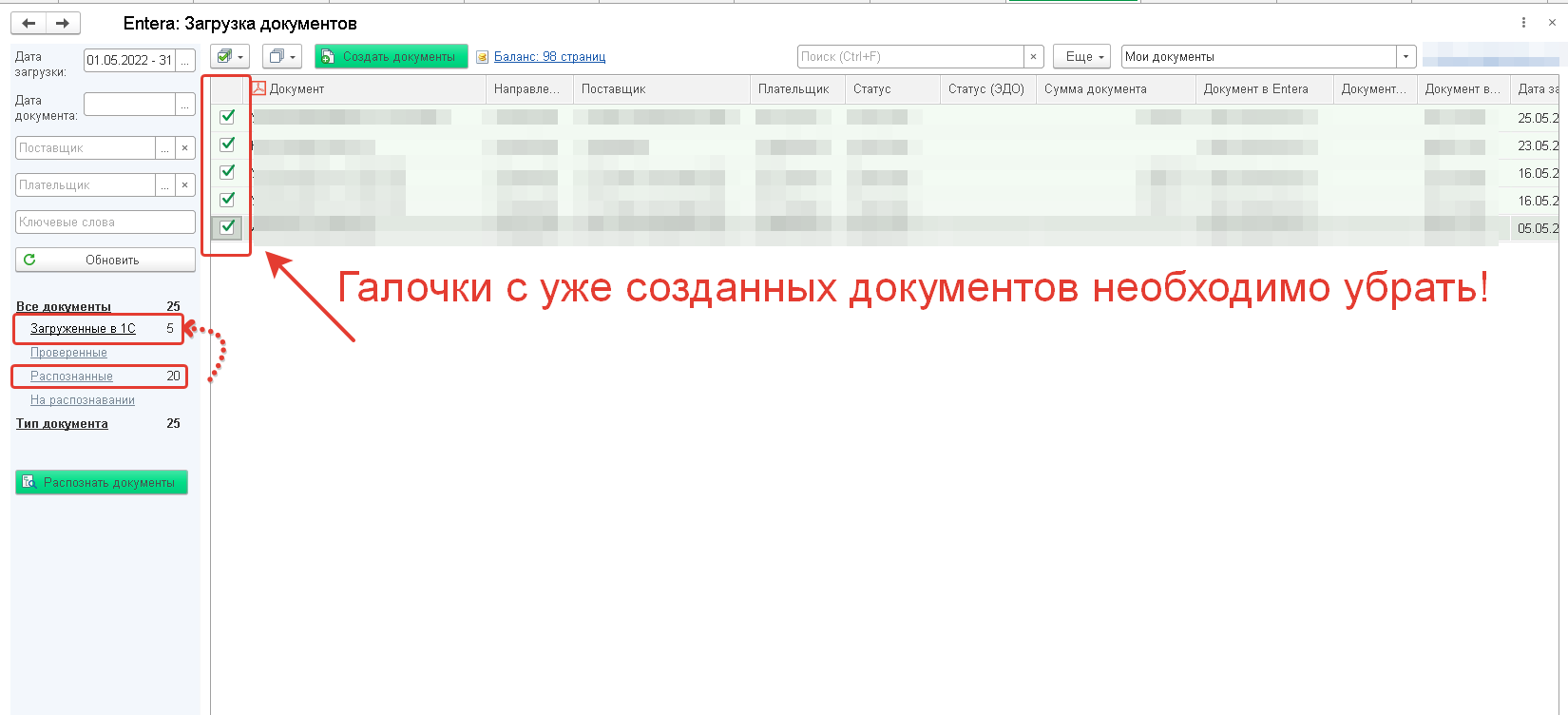Viewport: 1568px width, 715px height.
Task: Click the Поиск (Ctrl+F) search field
Action: tap(910, 57)
